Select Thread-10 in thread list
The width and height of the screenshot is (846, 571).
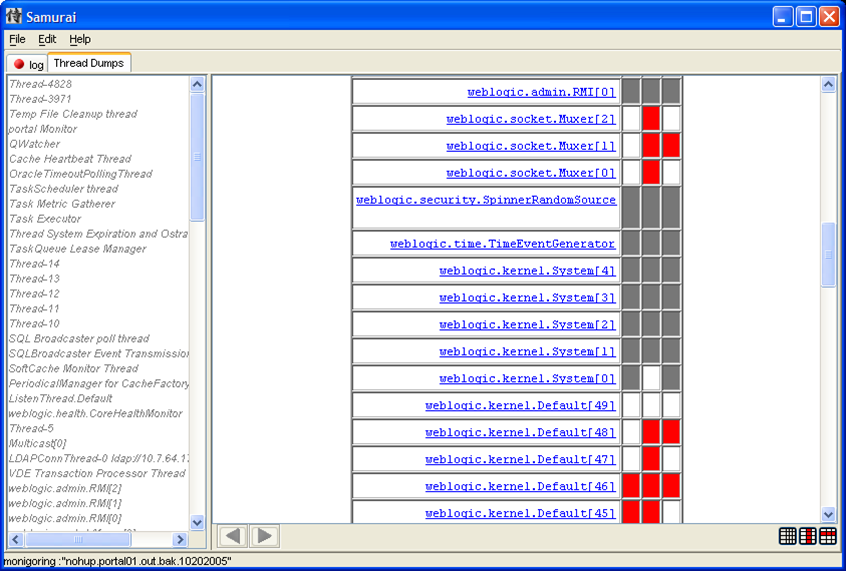tap(35, 324)
